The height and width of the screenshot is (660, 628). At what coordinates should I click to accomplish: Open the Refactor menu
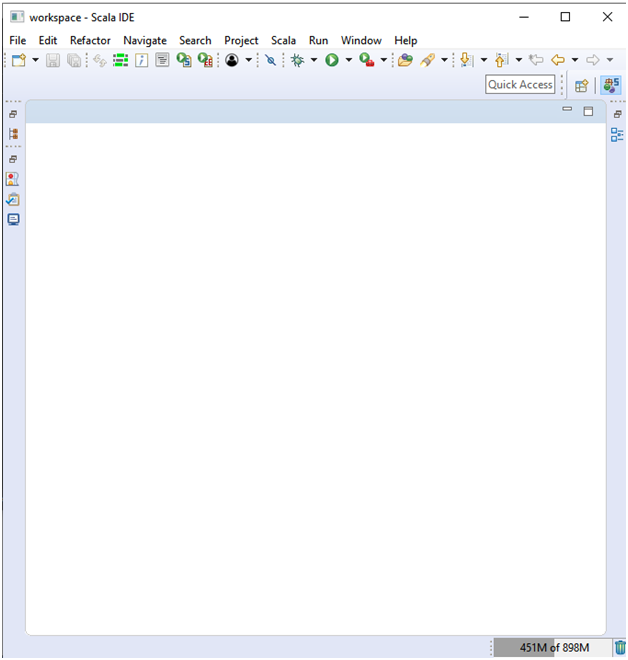click(90, 40)
